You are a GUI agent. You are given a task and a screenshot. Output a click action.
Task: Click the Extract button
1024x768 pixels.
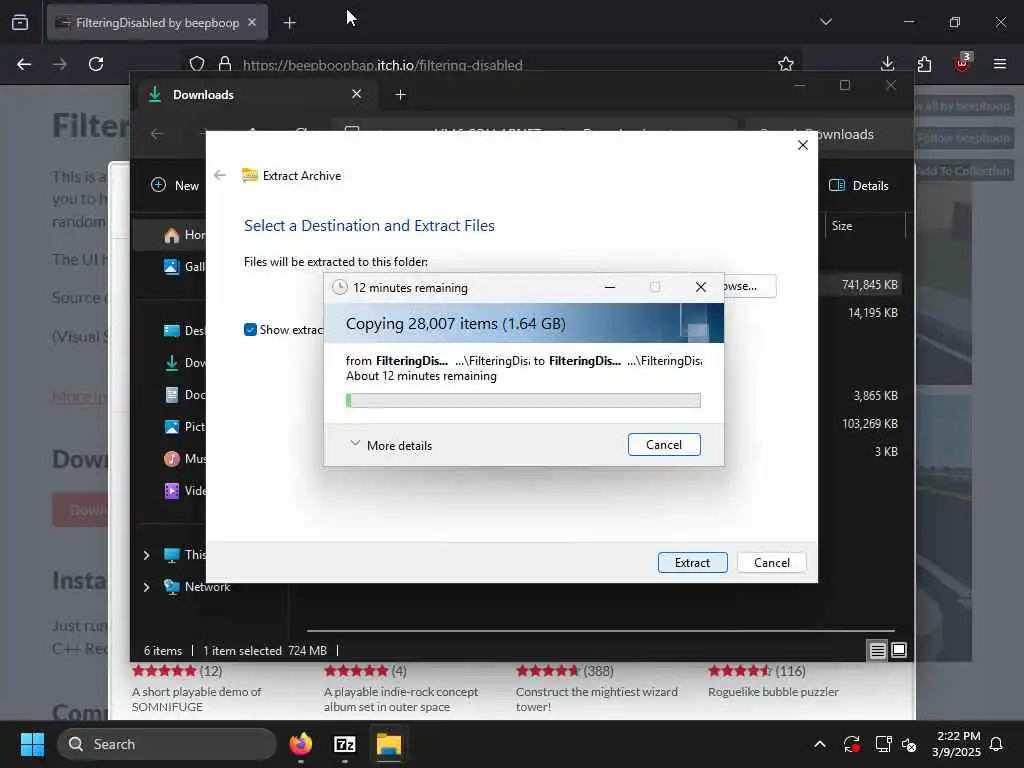pyautogui.click(x=692, y=562)
